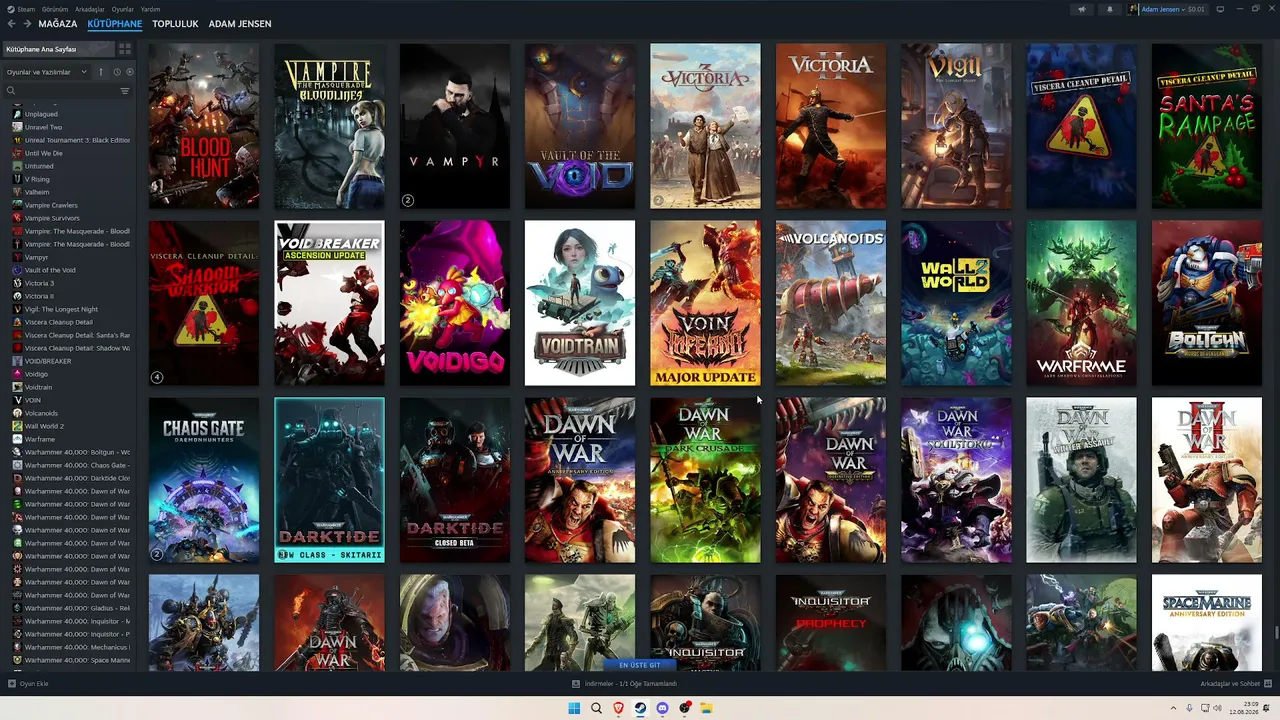Open the Vampyr game cover
This screenshot has height=720, width=1280.
(455, 126)
